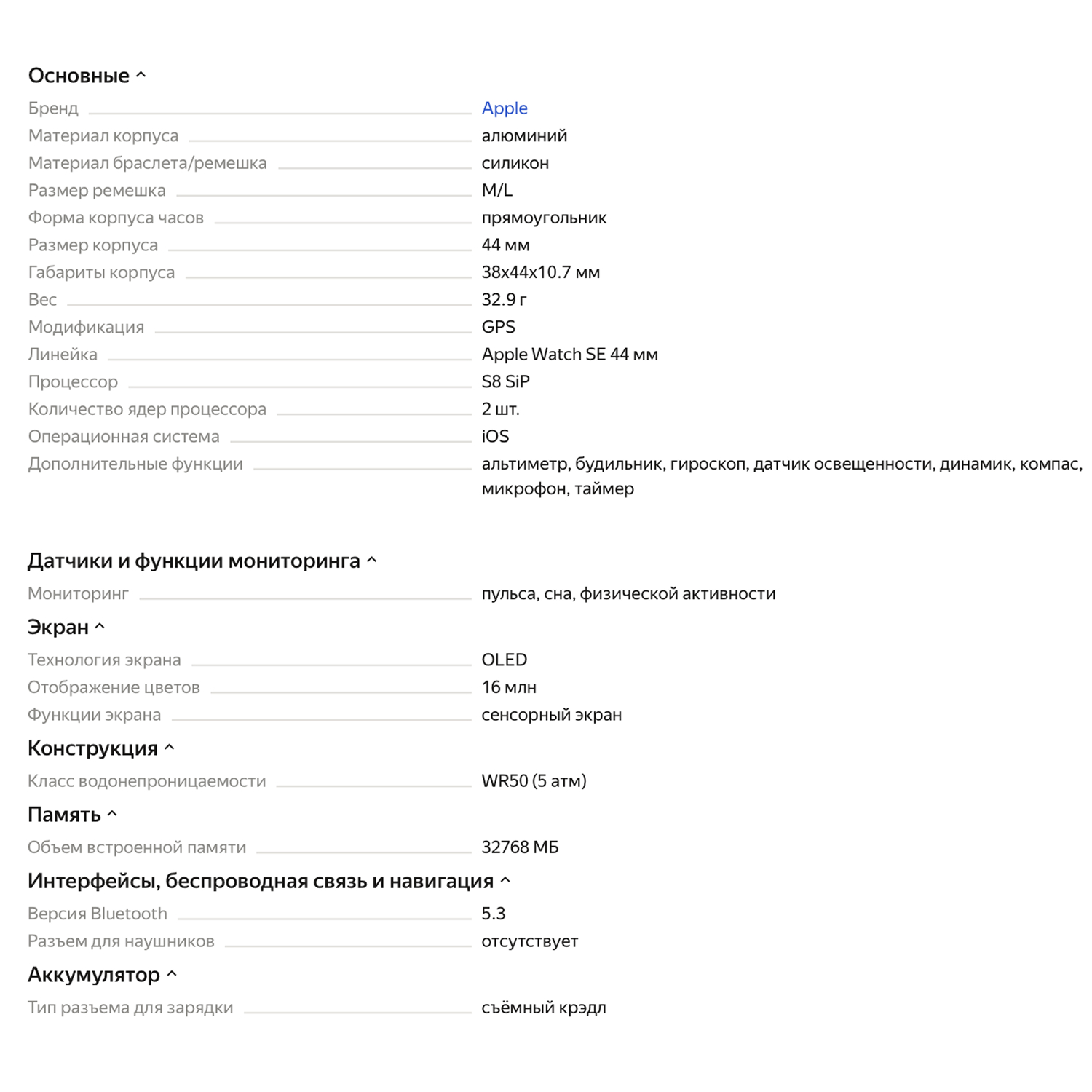This screenshot has height=1092, width=1092.
Task: Collapse Датчики и функции мониторинга section
Action: click(372, 561)
